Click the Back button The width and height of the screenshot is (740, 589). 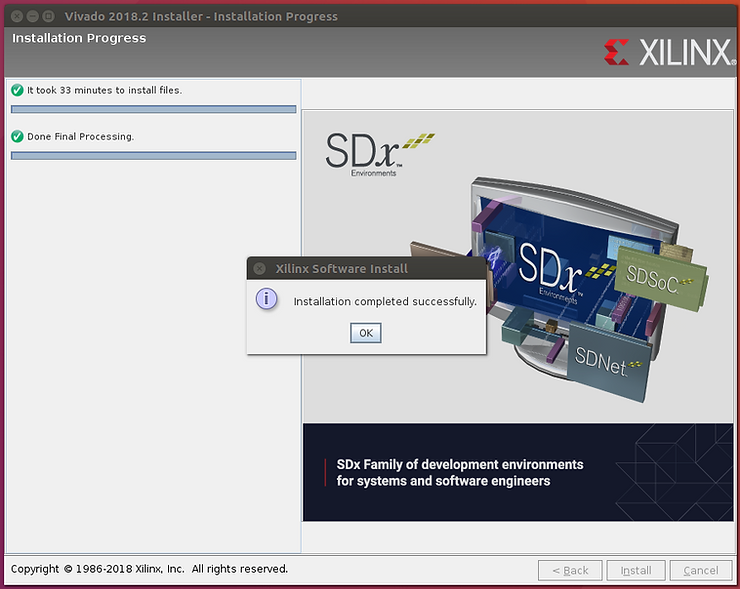click(570, 571)
